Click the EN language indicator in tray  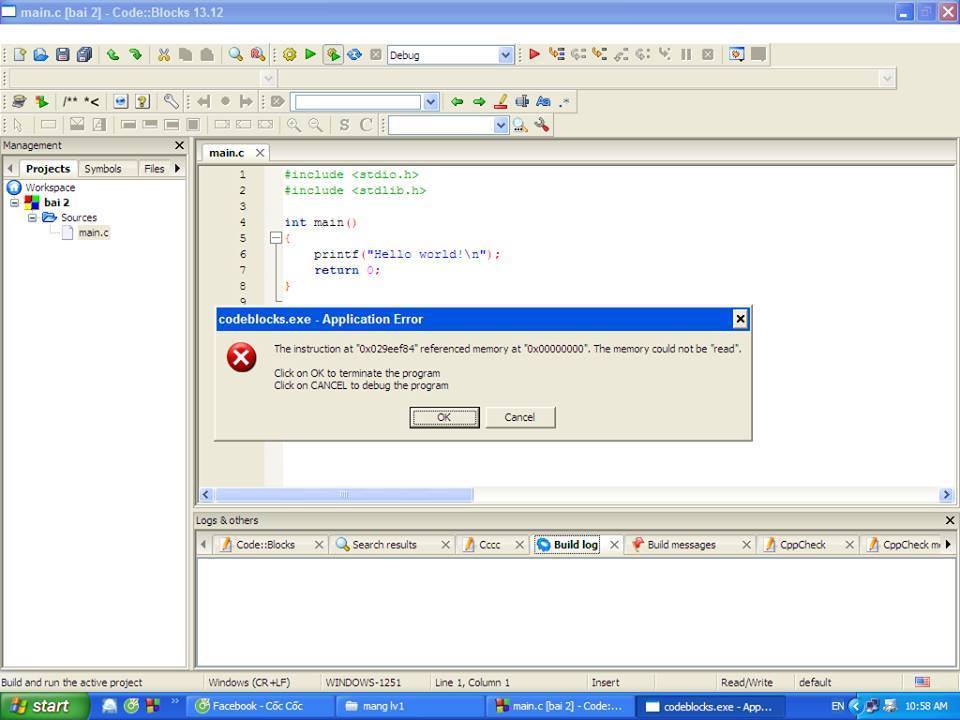click(837, 706)
